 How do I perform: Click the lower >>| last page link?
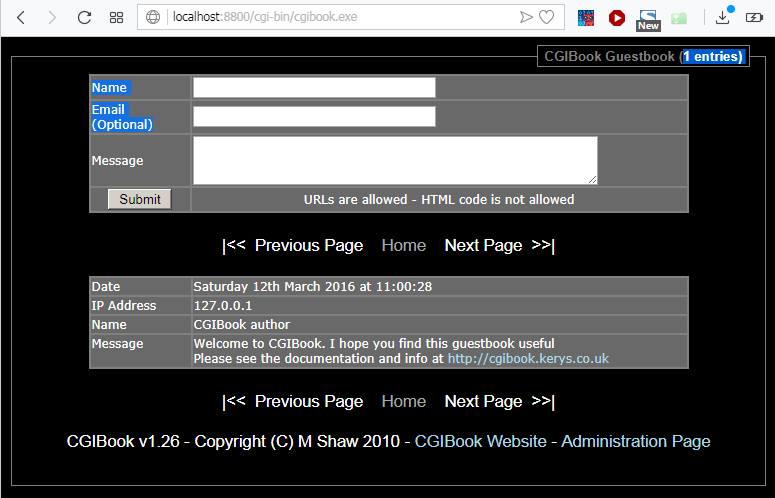[543, 401]
